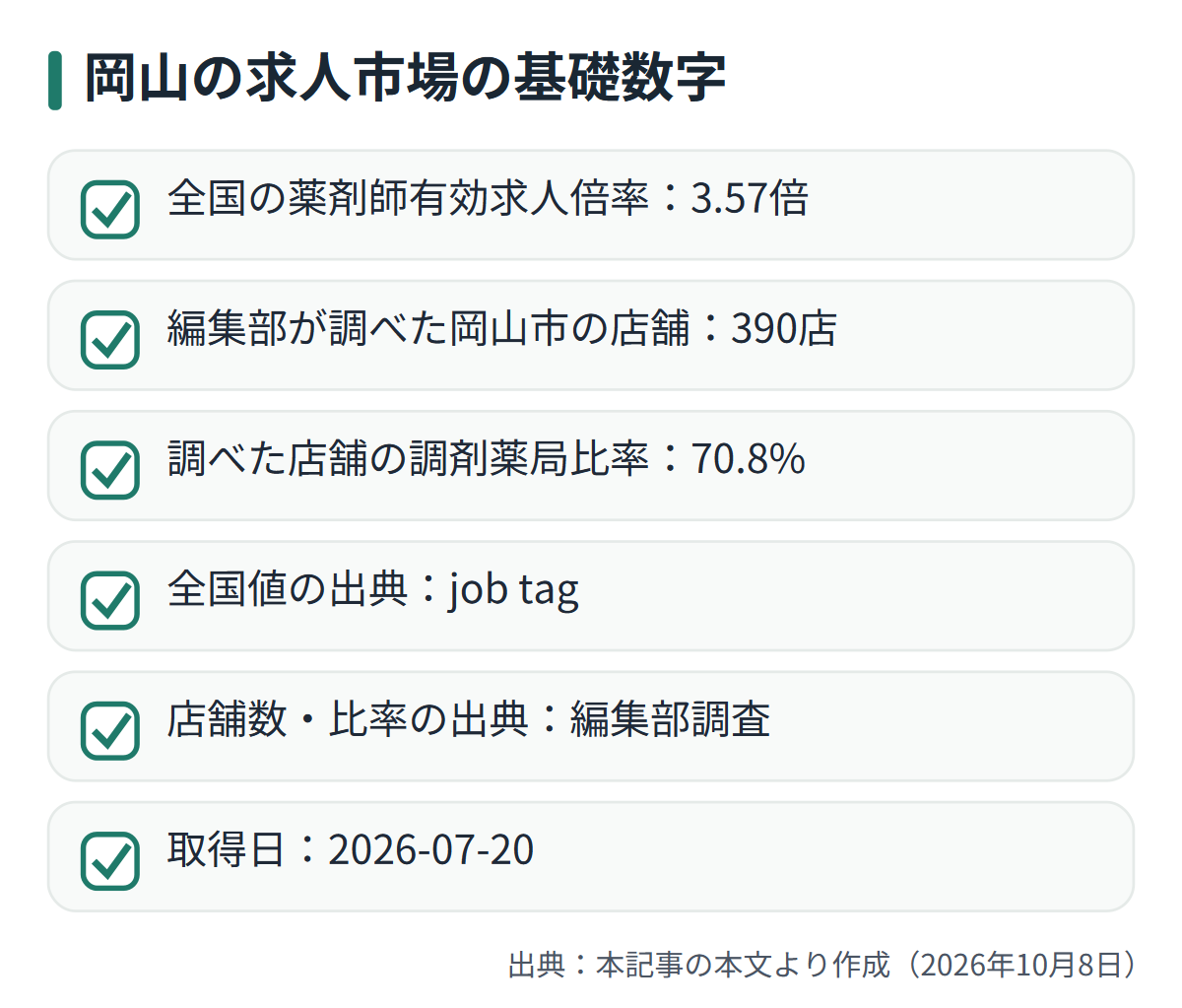Click the text 店舗数・比率の出典：編集部調査
The height and width of the screenshot is (1008, 1182).
click(x=469, y=718)
